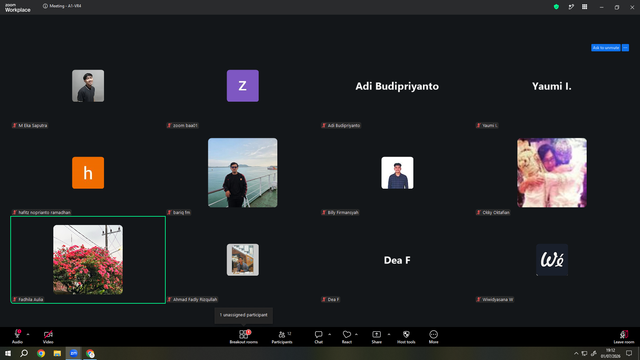The height and width of the screenshot is (360, 640).
Task: Click the green encryption shield icon
Action: tap(556, 7)
